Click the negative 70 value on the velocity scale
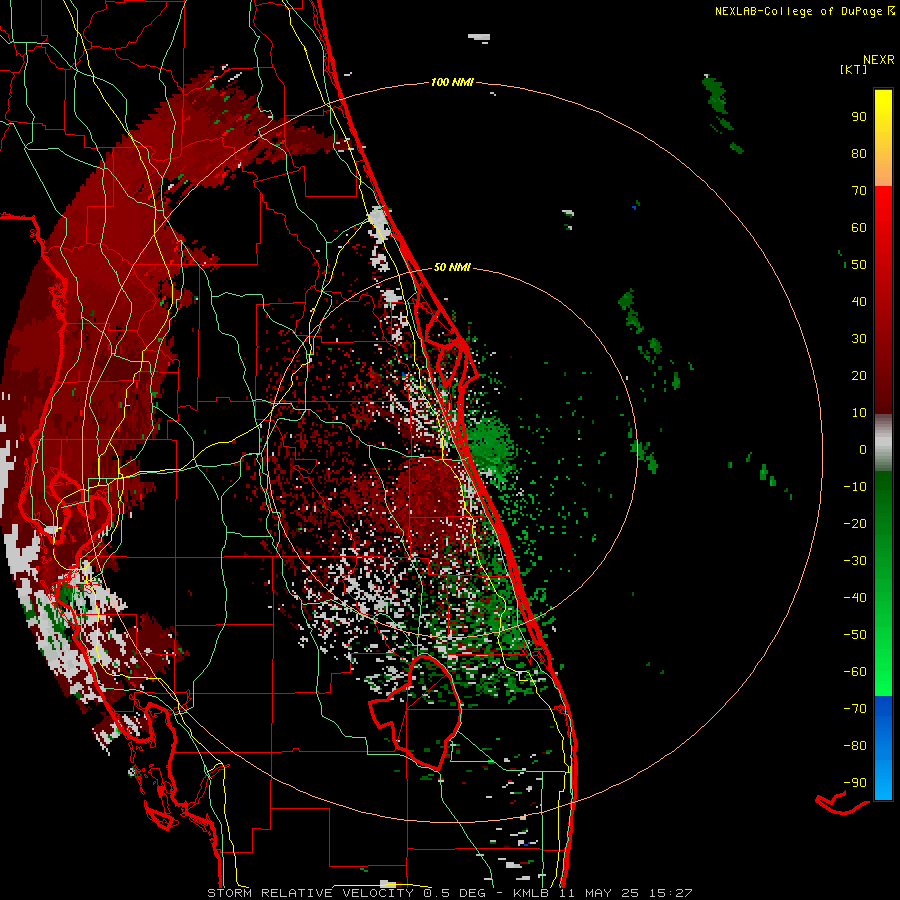900x900 pixels. (855, 708)
